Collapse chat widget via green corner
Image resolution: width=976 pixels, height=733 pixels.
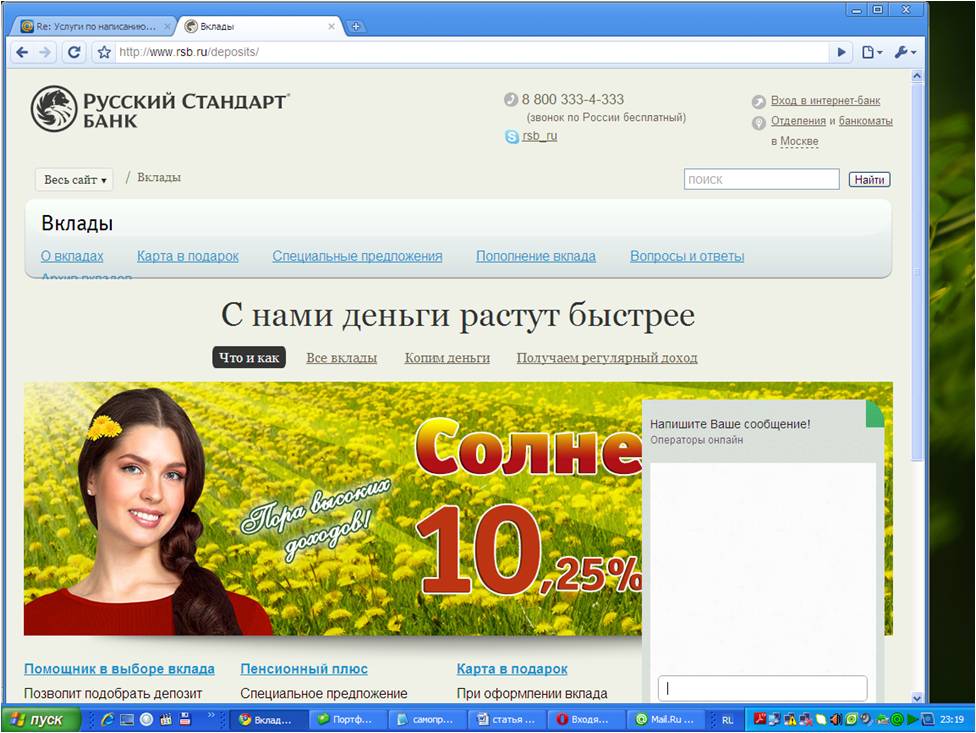coord(876,414)
